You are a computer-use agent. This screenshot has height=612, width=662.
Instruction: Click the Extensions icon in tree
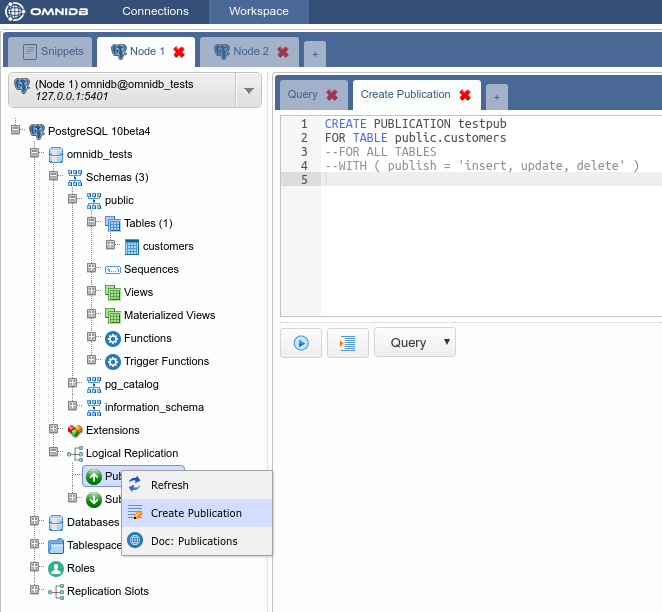coord(75,431)
